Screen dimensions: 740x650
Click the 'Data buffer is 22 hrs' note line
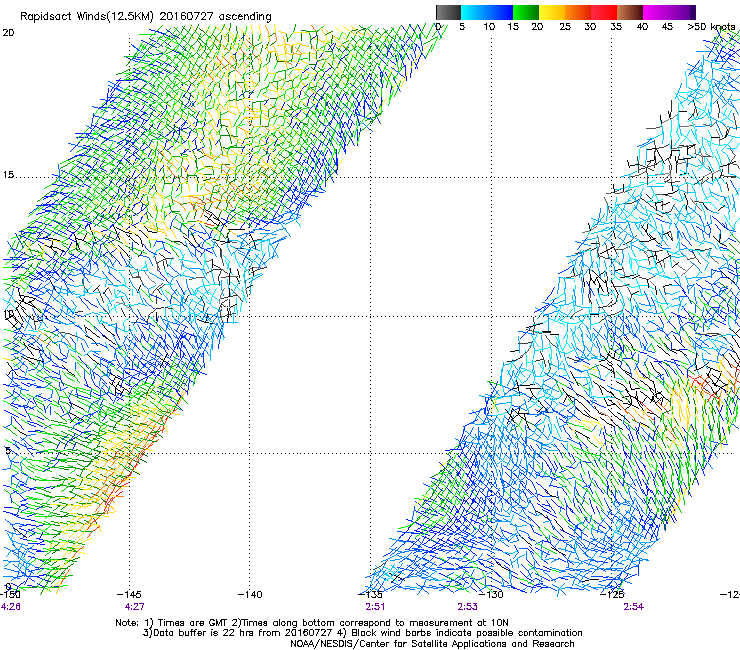[362, 633]
